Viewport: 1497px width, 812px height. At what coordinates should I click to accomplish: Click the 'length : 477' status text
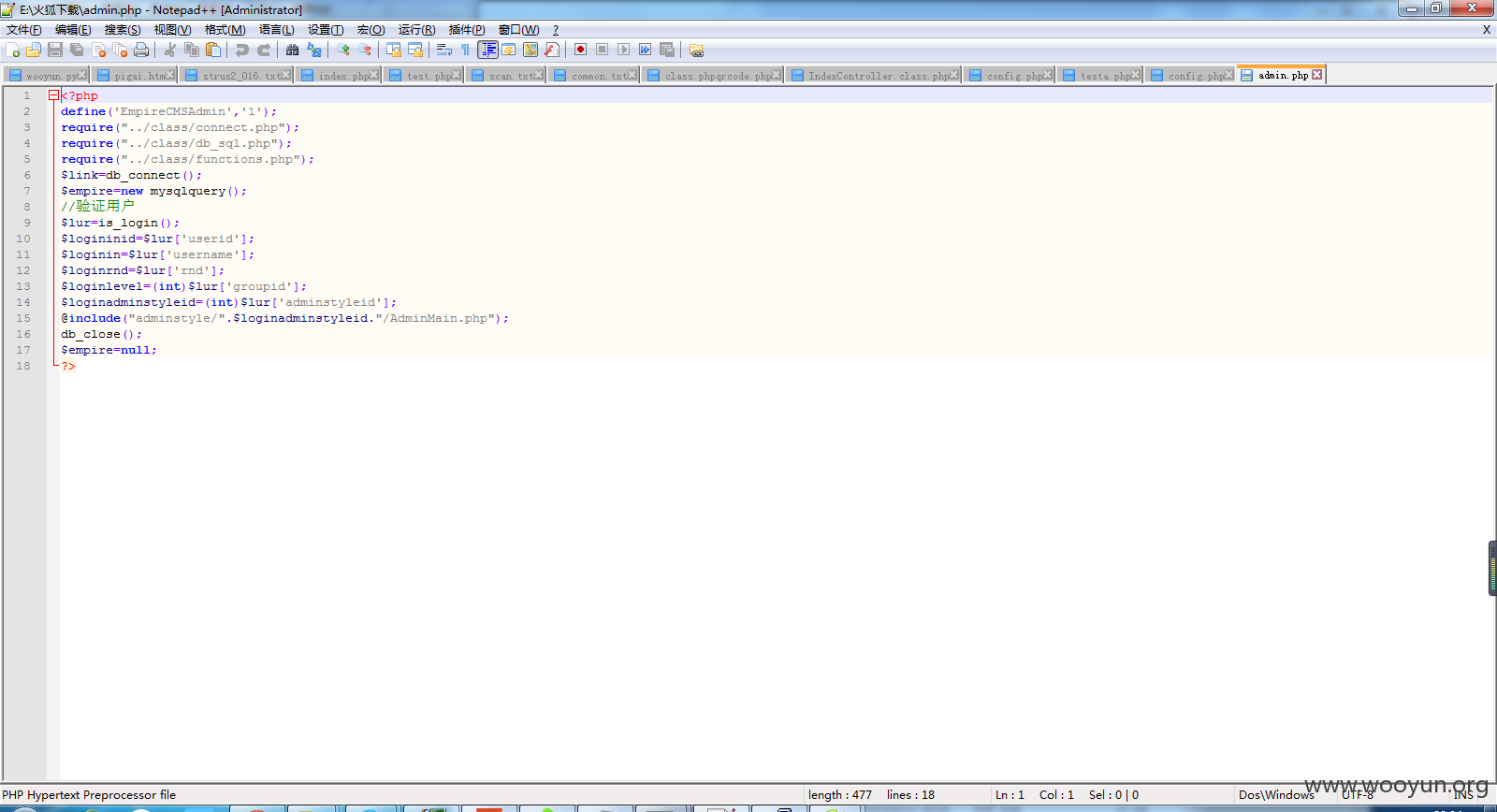point(840,795)
